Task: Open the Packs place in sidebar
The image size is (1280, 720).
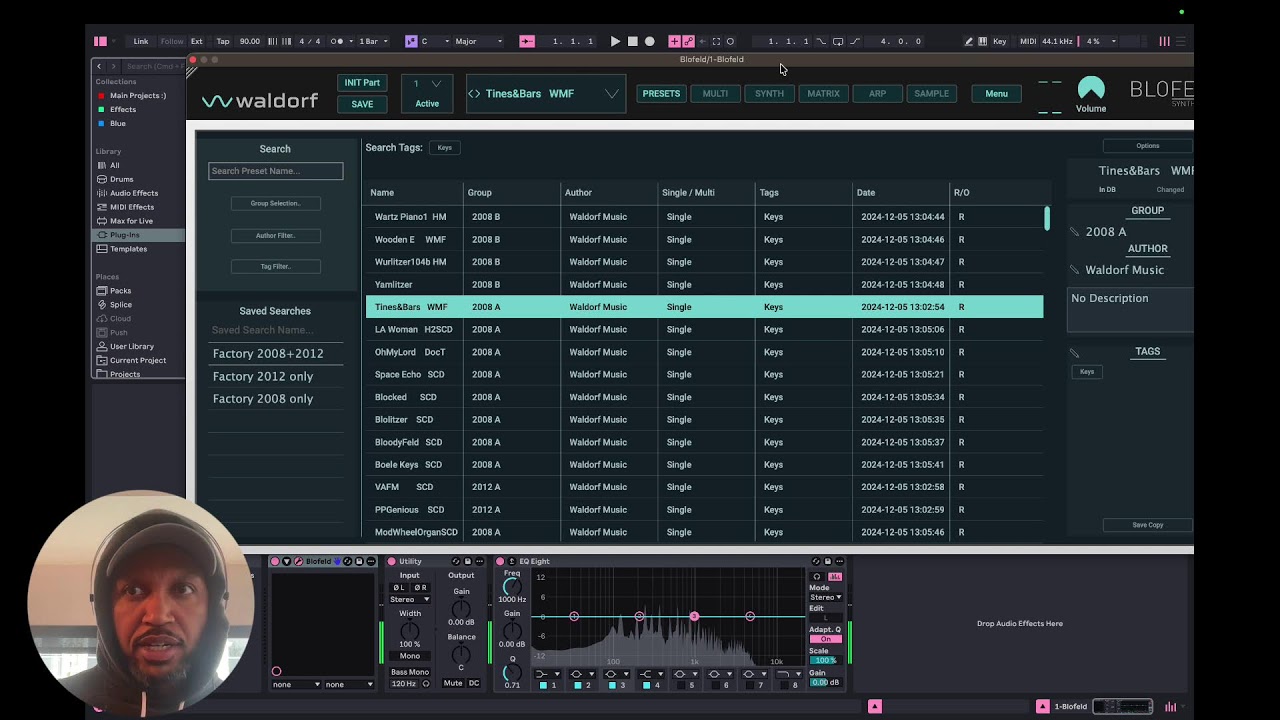Action: [120, 291]
